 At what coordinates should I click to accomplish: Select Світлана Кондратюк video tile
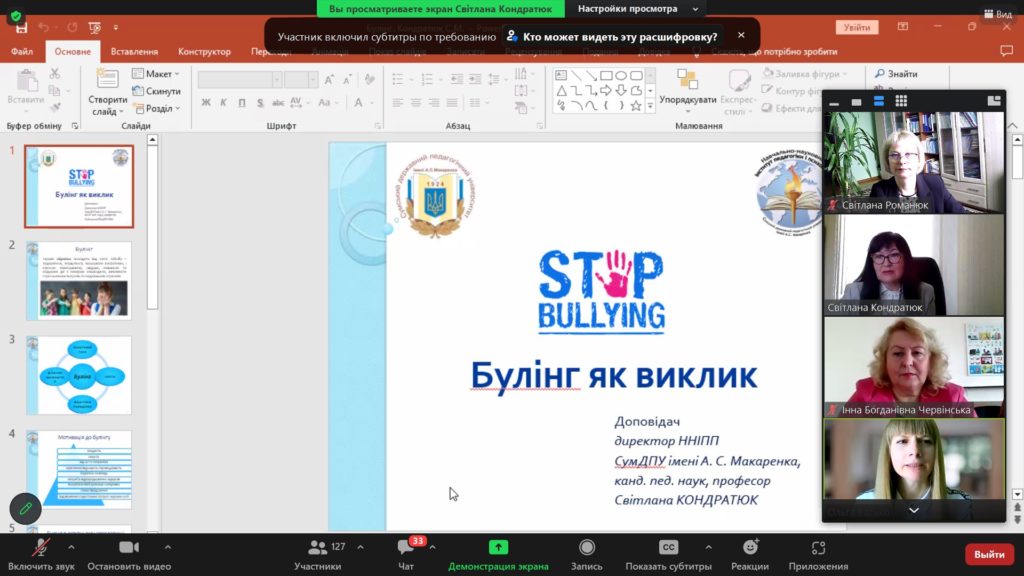914,265
